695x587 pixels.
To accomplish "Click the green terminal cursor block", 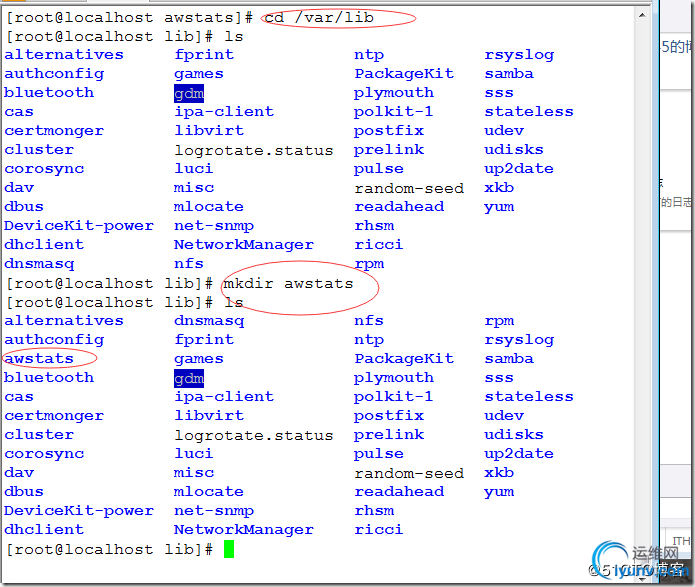I will pos(229,549).
